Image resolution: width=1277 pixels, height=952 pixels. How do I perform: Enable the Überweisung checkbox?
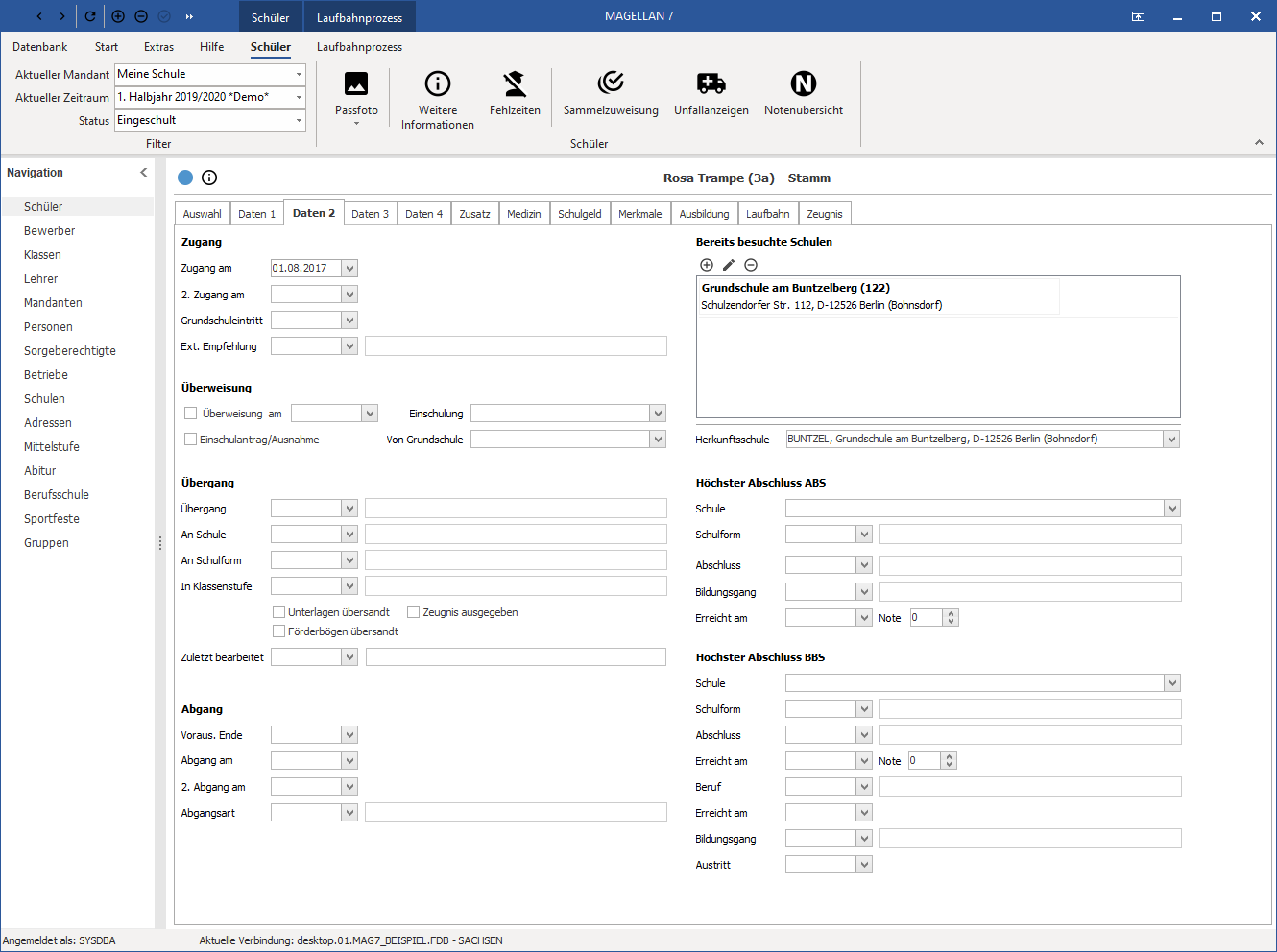190,414
